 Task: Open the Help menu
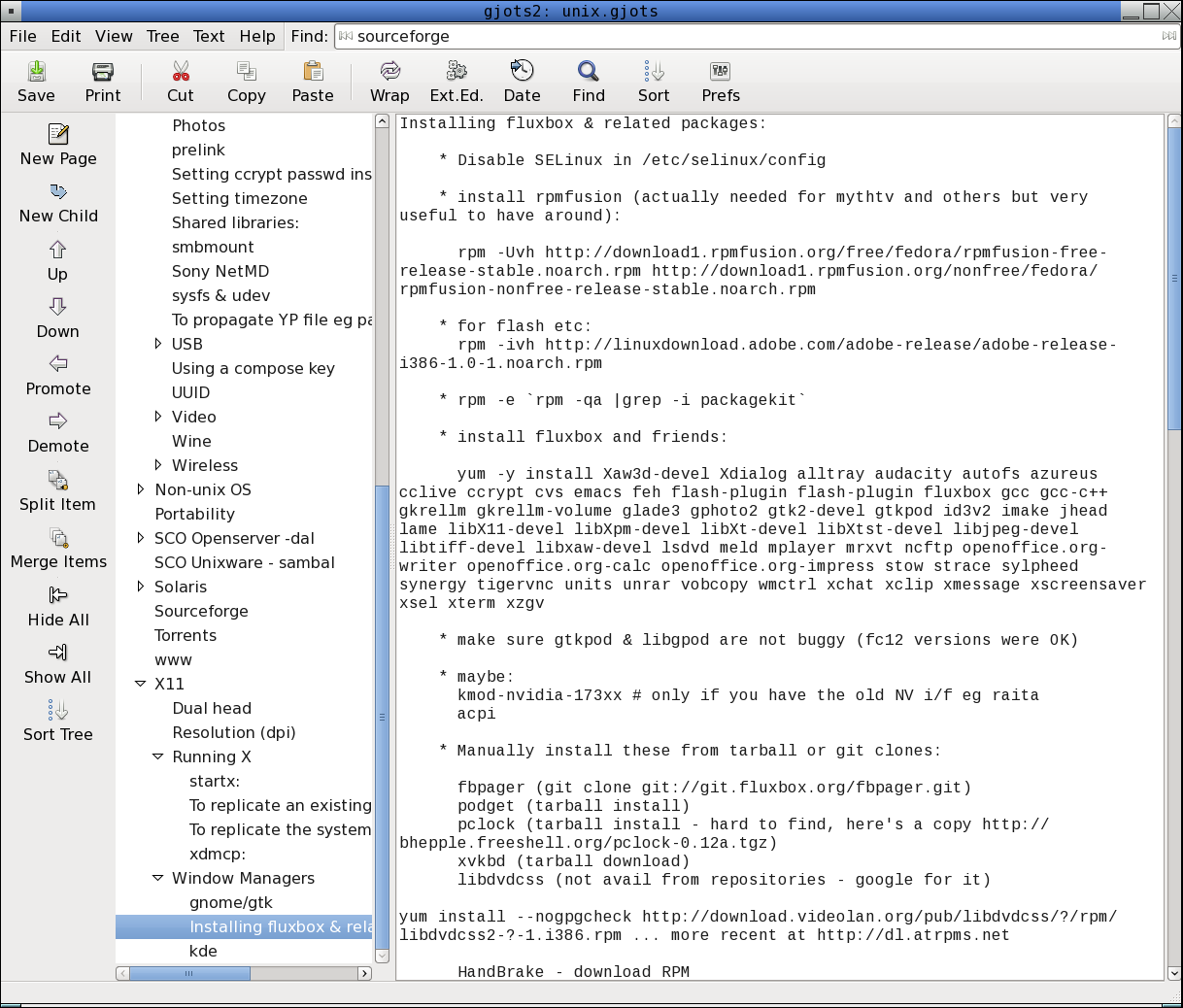[257, 36]
